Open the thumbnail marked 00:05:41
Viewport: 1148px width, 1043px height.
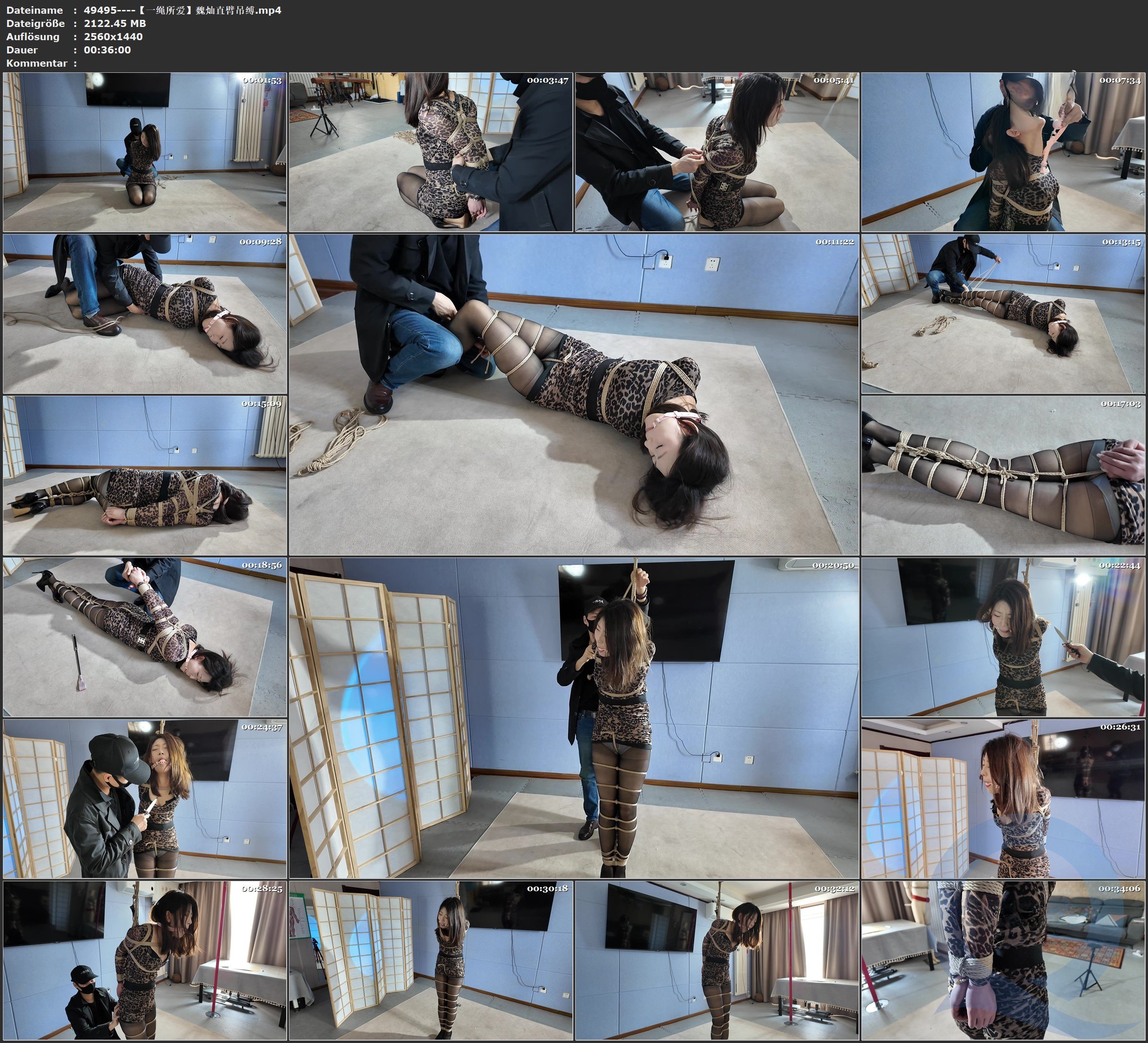(x=717, y=151)
